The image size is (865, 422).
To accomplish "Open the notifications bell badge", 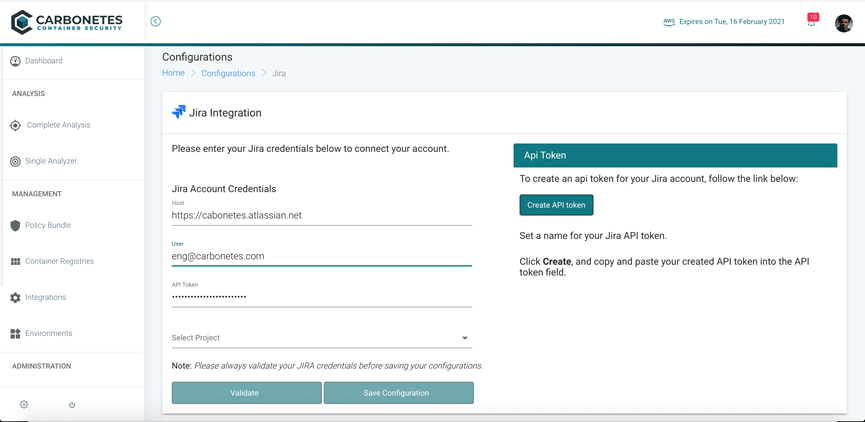I will [813, 19].
